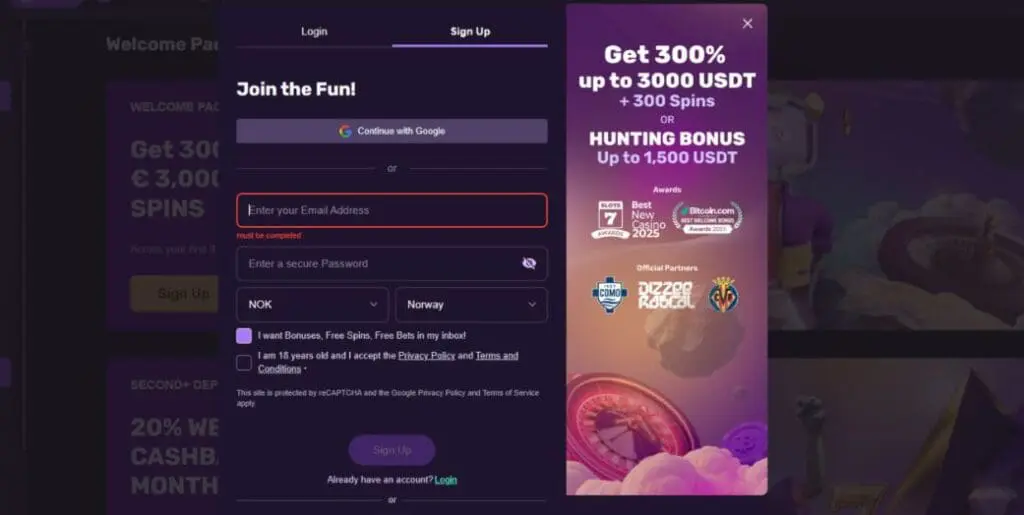
Task: Click the Bitcoin.com award badge
Action: point(707,218)
